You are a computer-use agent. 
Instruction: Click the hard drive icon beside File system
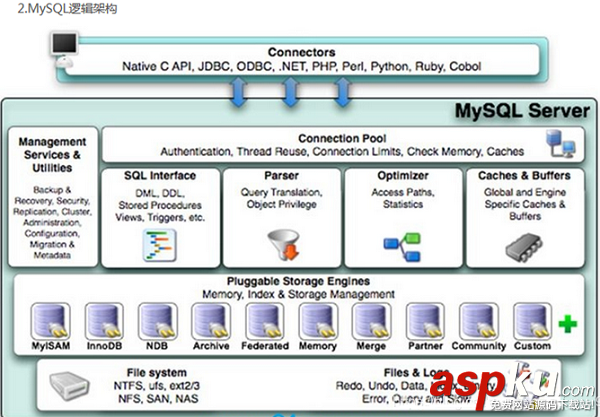point(70,386)
